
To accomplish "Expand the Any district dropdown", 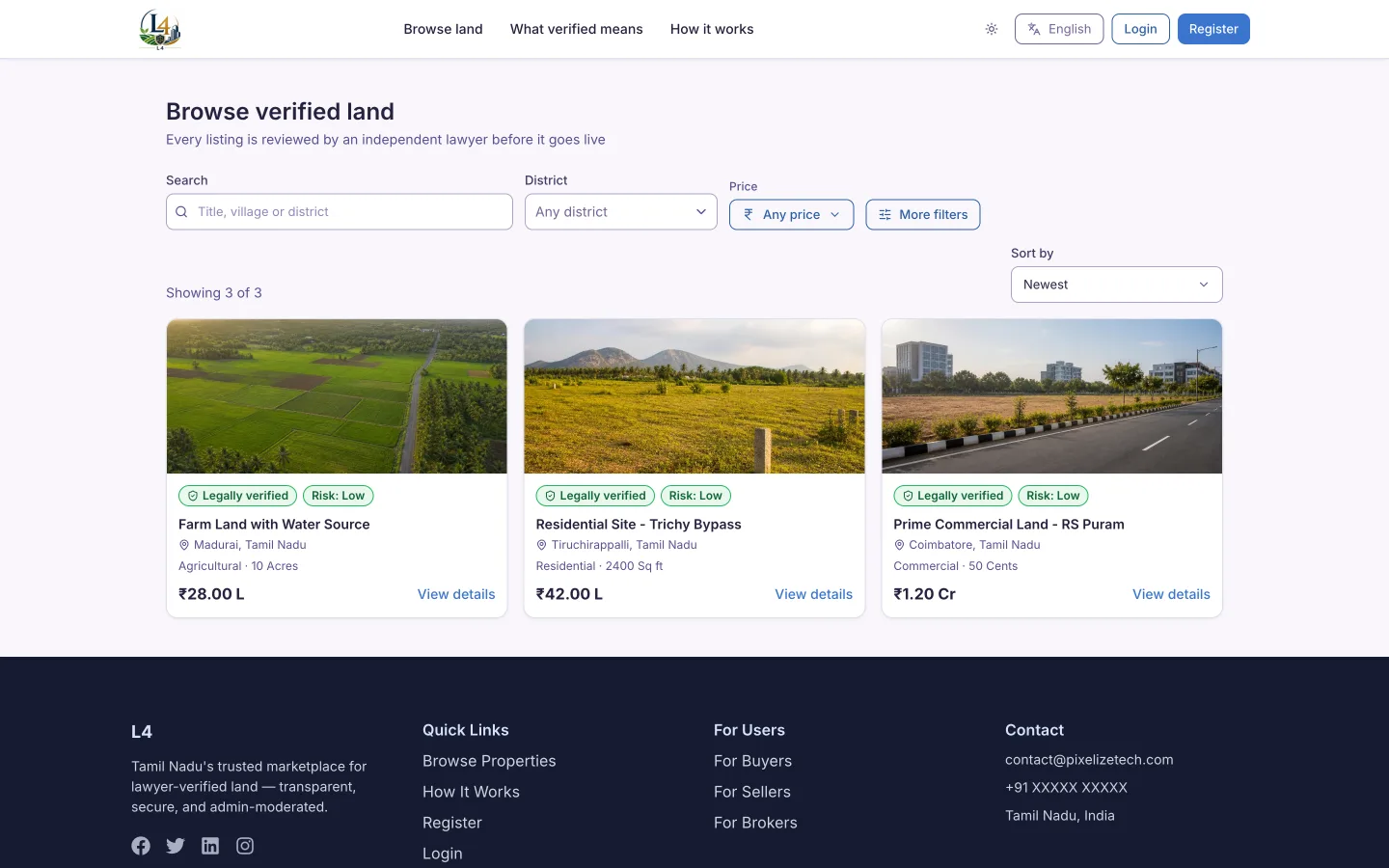I will tap(621, 212).
